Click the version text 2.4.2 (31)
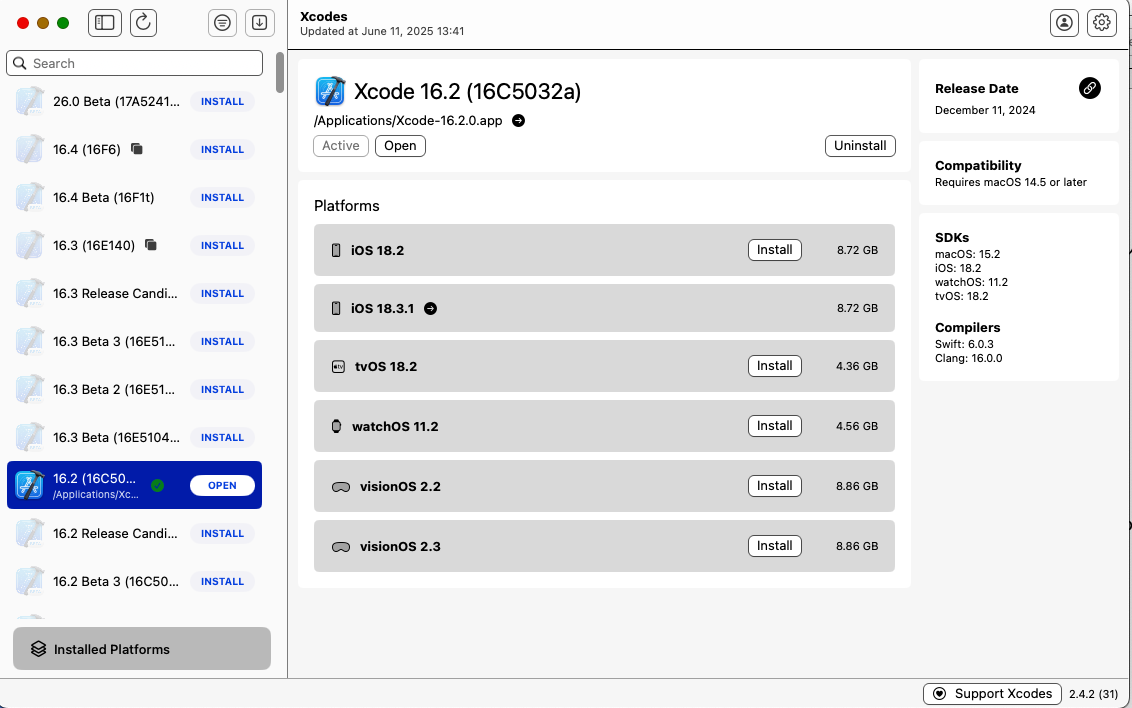This screenshot has width=1132, height=708. point(1093,694)
